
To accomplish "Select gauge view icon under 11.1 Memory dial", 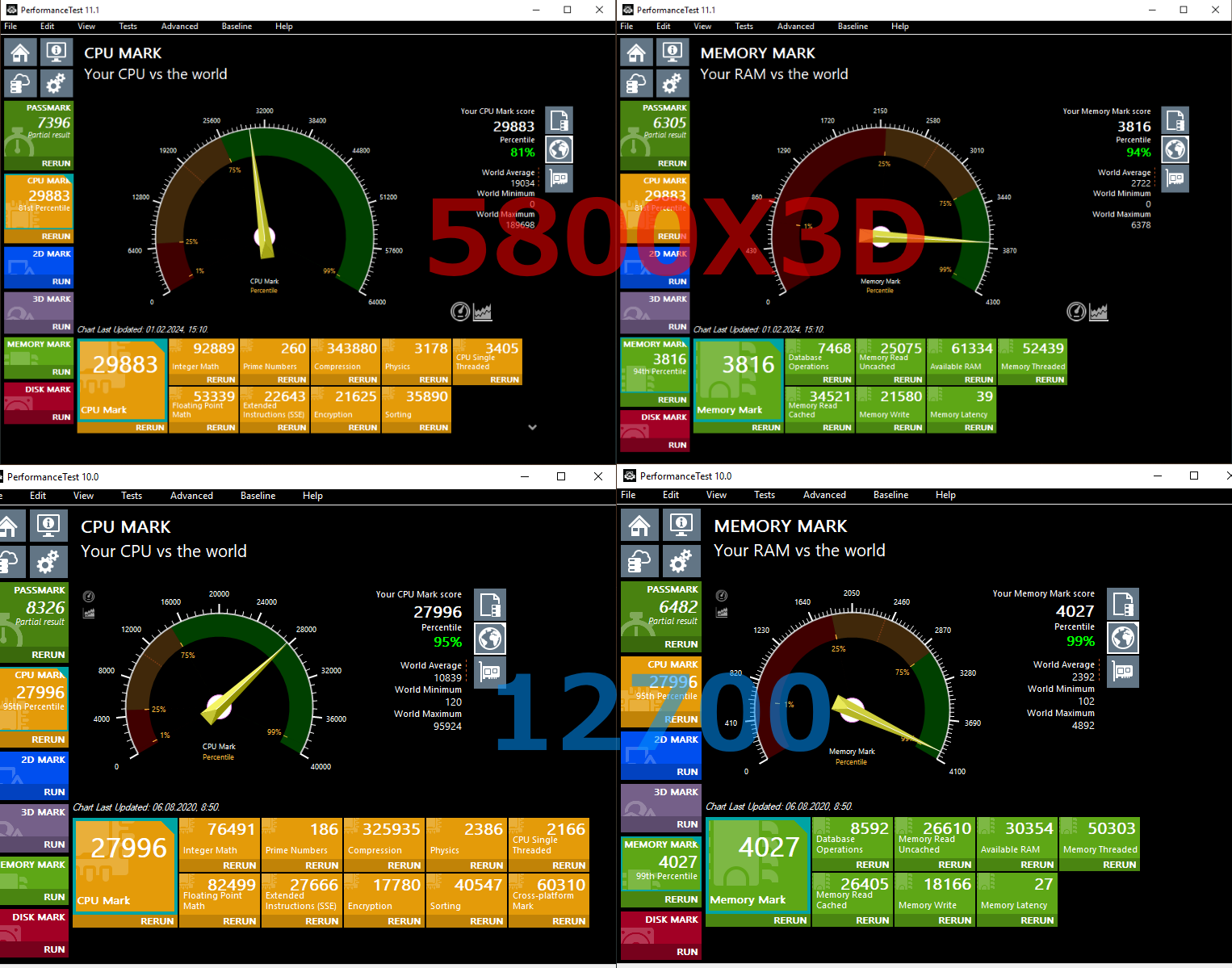I will click(1076, 312).
